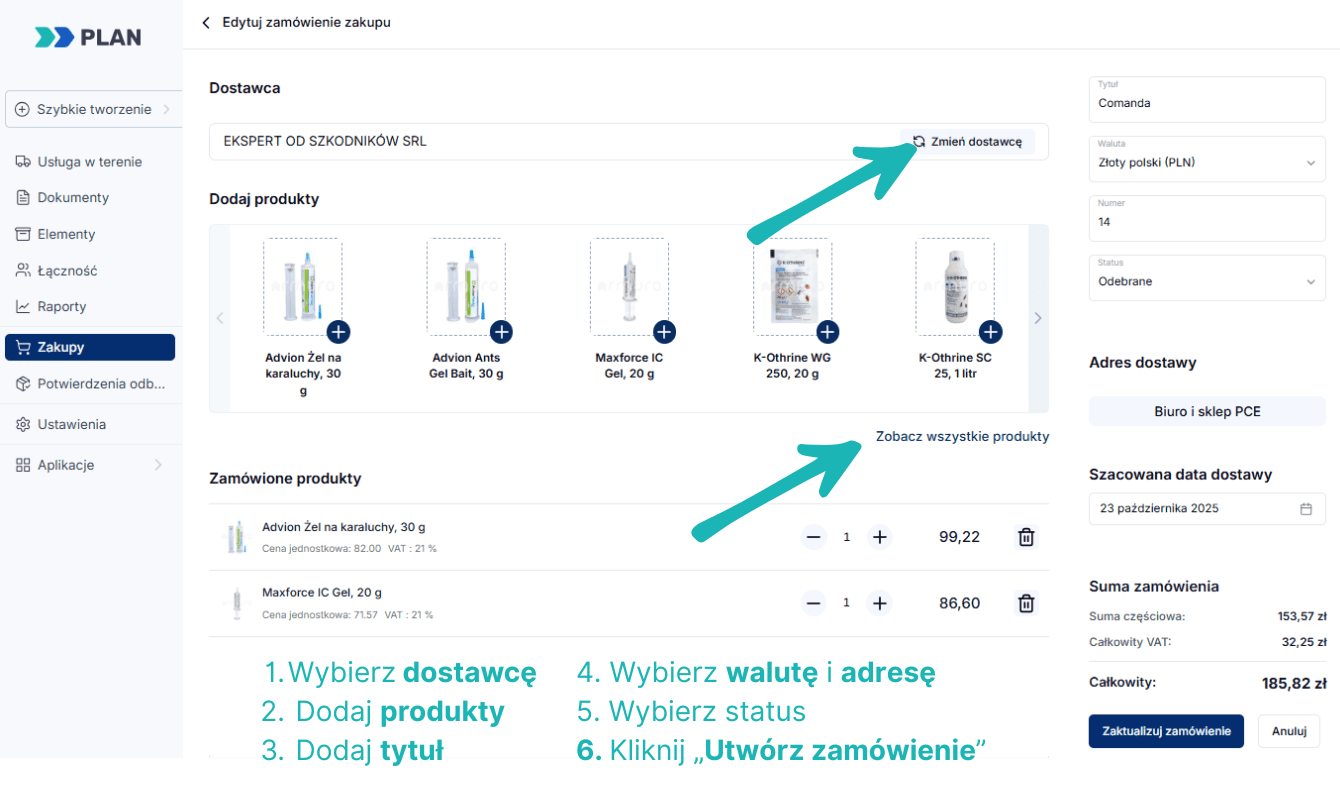Show previous products with left carousel arrow
The height and width of the screenshot is (790, 1340).
coord(220,318)
